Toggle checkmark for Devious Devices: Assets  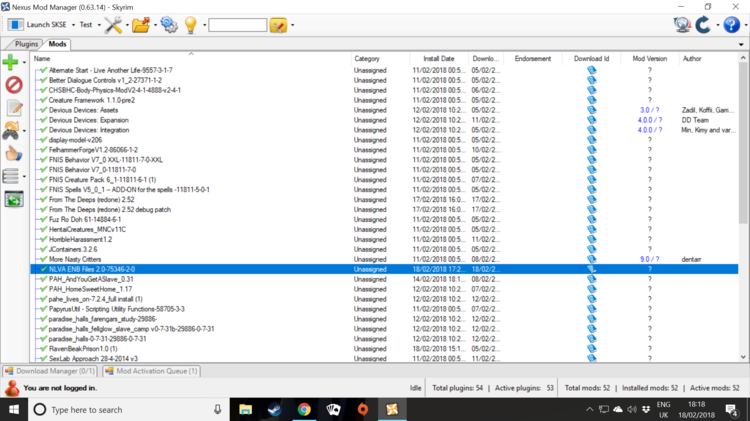tap(44, 110)
